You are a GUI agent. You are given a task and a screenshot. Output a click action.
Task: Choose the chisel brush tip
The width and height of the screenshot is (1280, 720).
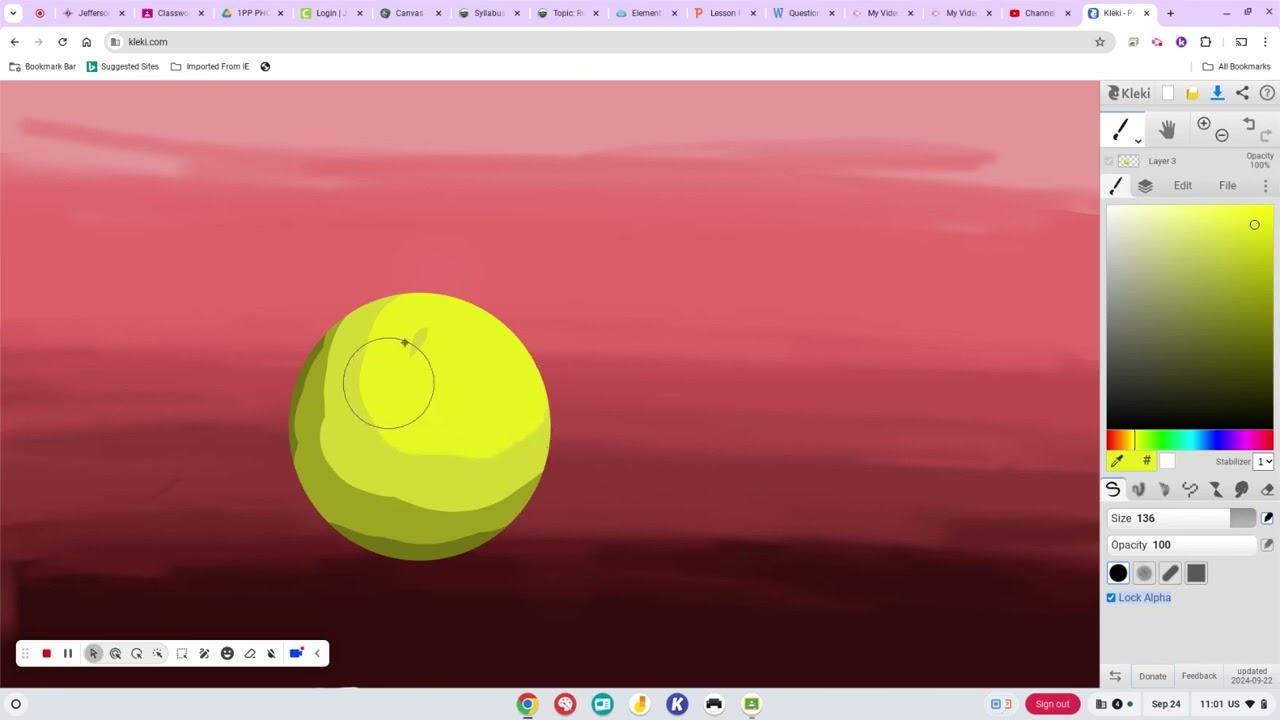coord(1170,573)
